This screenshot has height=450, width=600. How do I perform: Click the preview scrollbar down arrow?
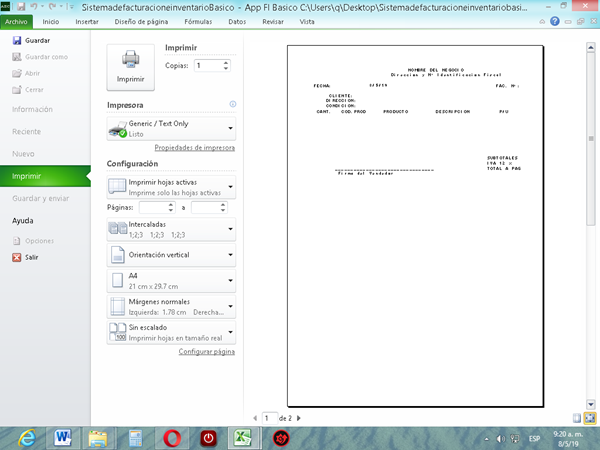[590, 404]
